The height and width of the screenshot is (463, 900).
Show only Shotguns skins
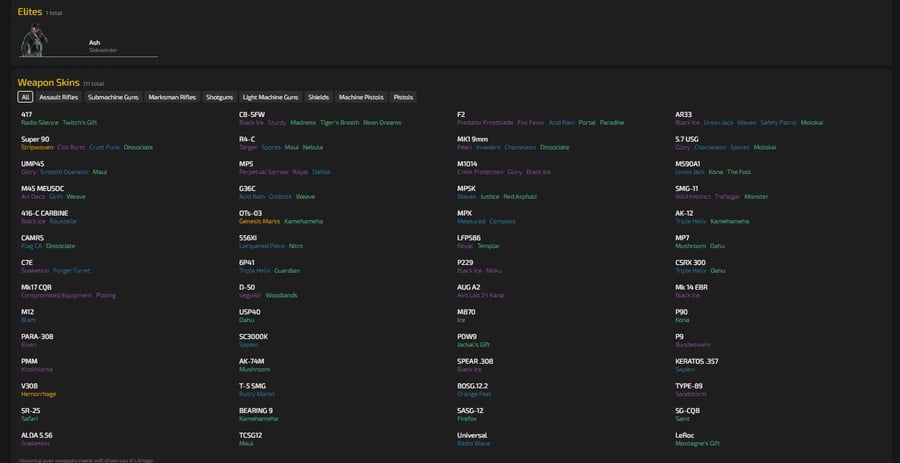pyautogui.click(x=219, y=97)
